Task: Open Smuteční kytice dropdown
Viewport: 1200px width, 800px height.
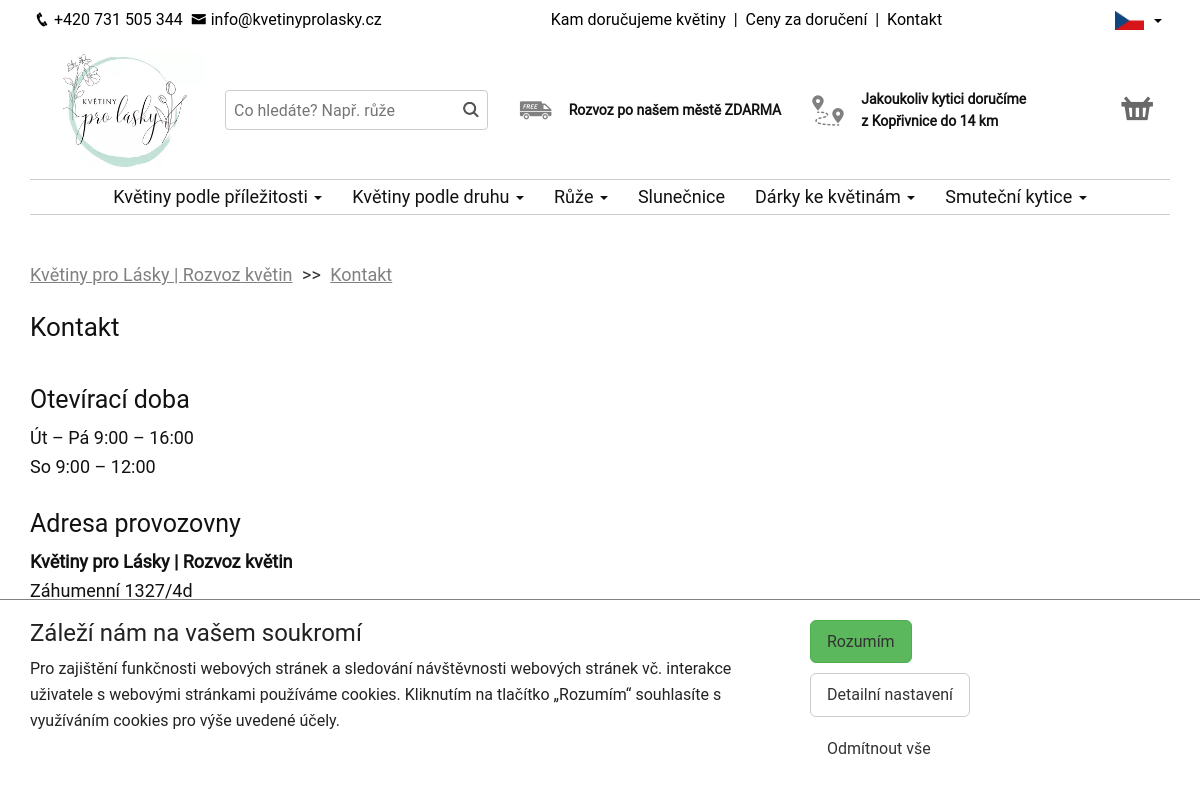Action: 1016,197
